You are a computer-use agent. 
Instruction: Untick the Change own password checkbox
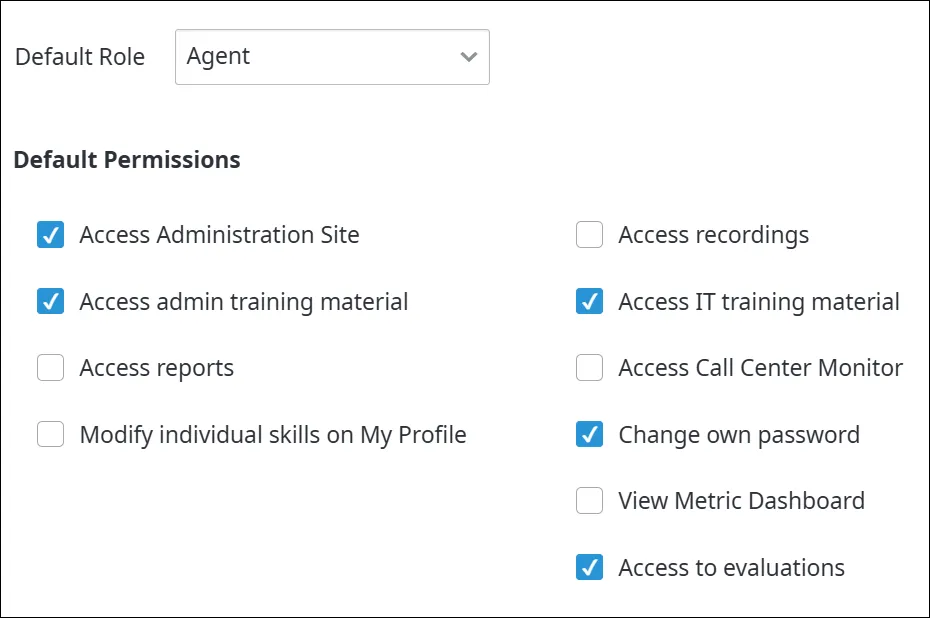point(590,434)
